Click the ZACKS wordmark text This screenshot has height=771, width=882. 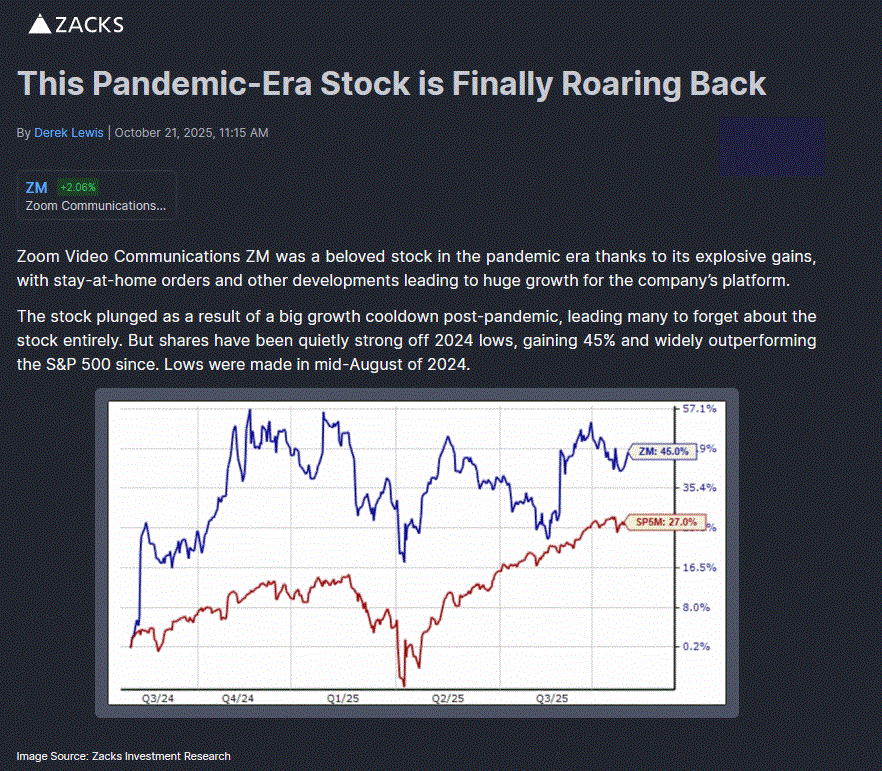pos(90,25)
